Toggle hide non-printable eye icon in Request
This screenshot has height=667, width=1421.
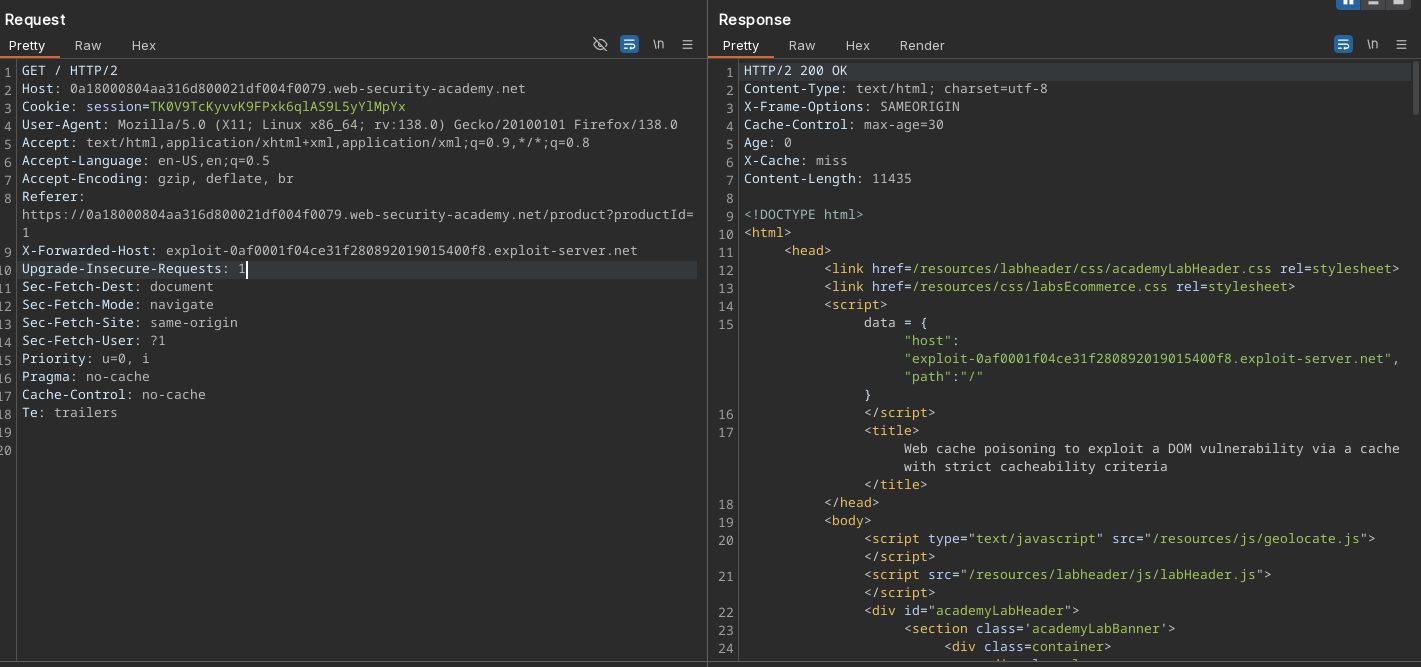click(600, 45)
